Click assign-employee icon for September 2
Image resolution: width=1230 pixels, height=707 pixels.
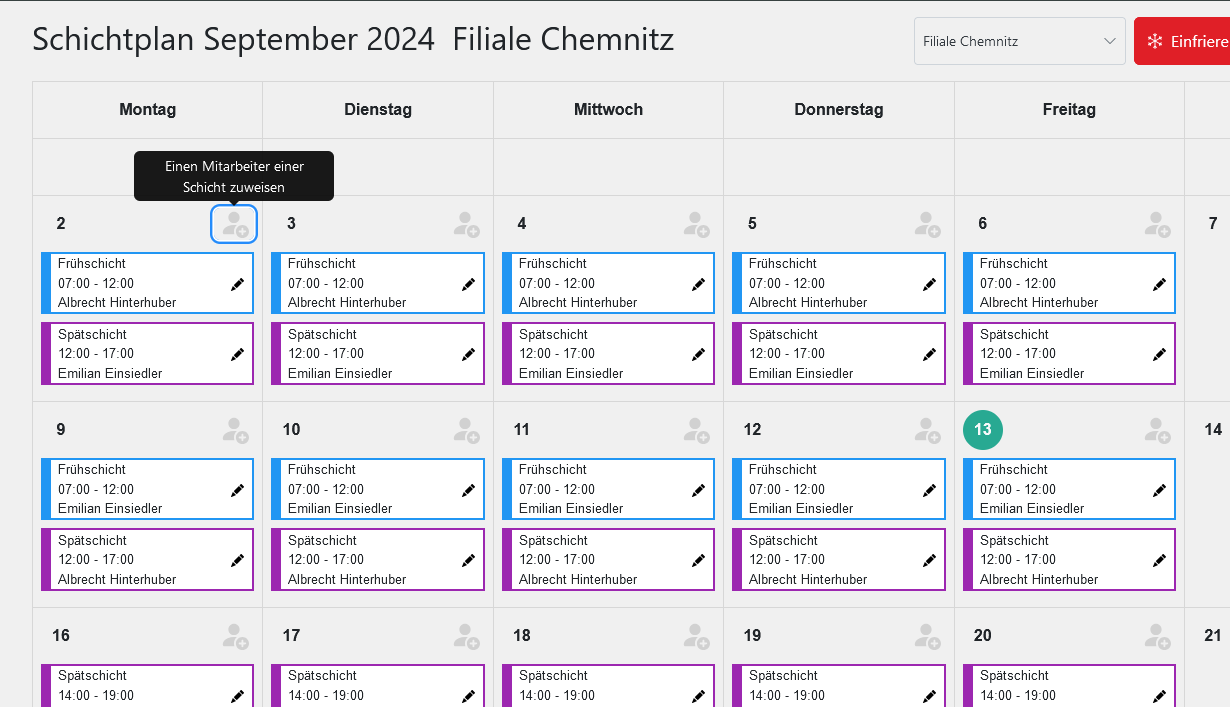point(234,224)
